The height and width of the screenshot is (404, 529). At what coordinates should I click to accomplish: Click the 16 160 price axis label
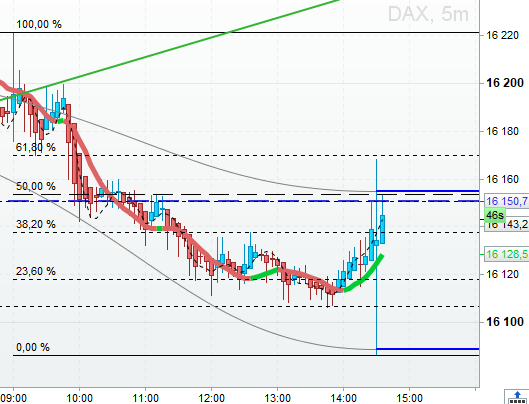(x=502, y=179)
